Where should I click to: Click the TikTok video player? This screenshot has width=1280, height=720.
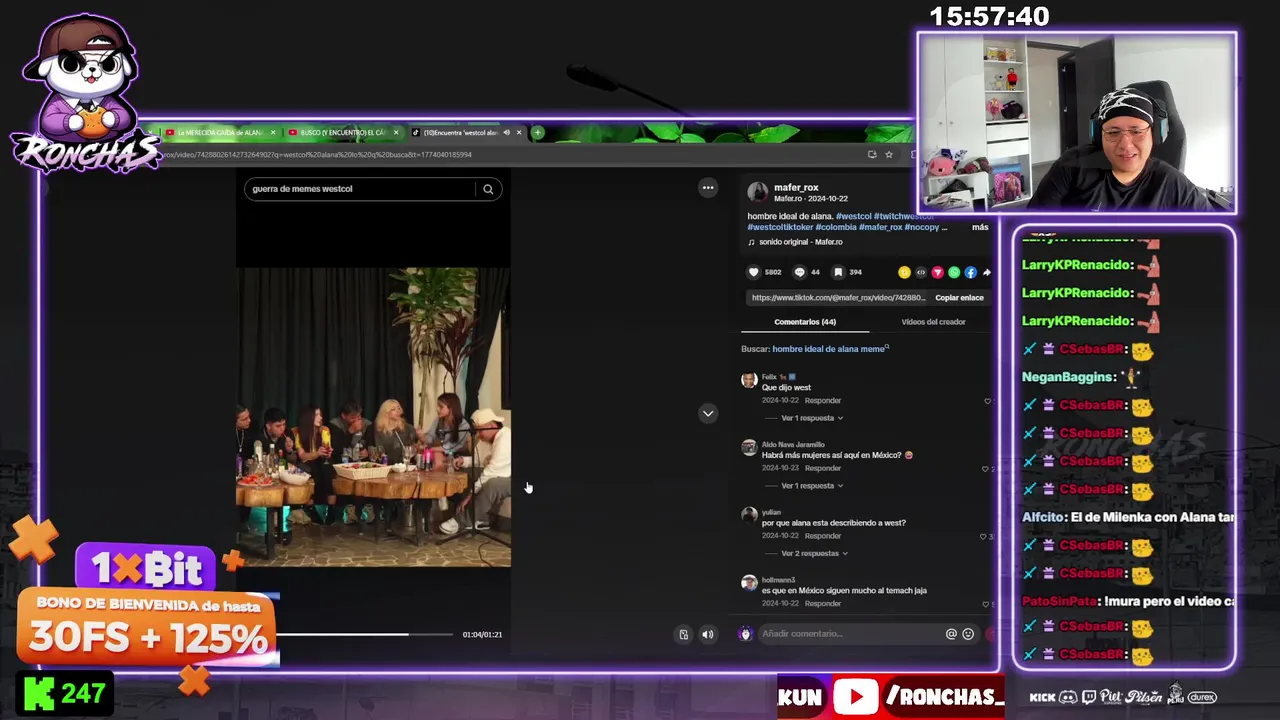[373, 417]
